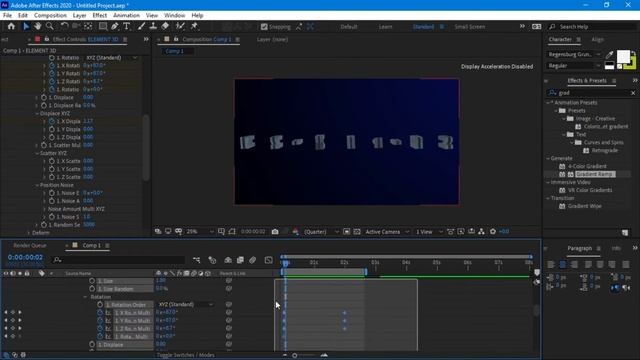Open the Composition Flowchart icon in viewer
This screenshot has height=360, width=640.
click(482, 232)
